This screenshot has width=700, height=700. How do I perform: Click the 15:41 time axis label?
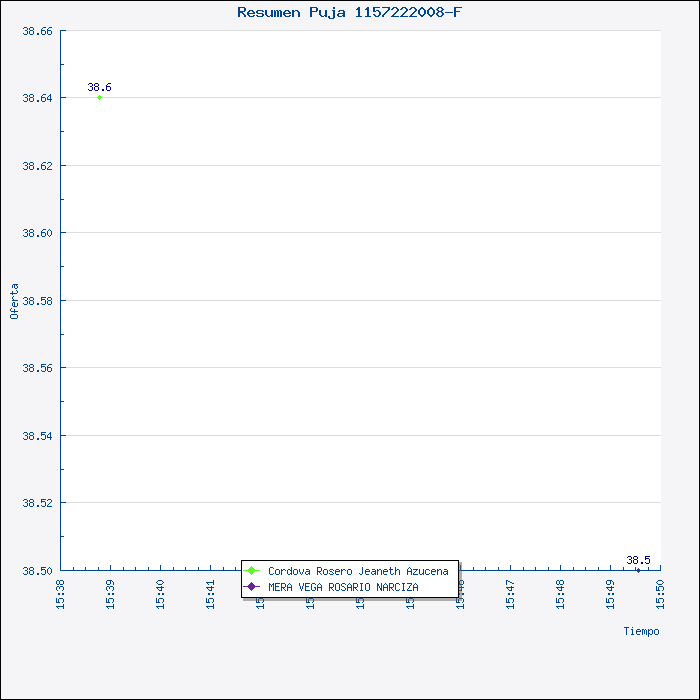[211, 593]
